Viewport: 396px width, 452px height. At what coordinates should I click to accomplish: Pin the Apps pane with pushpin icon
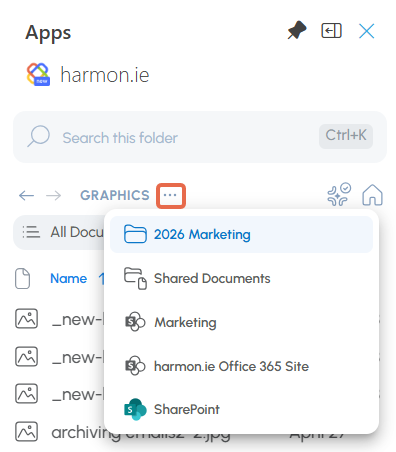[297, 31]
